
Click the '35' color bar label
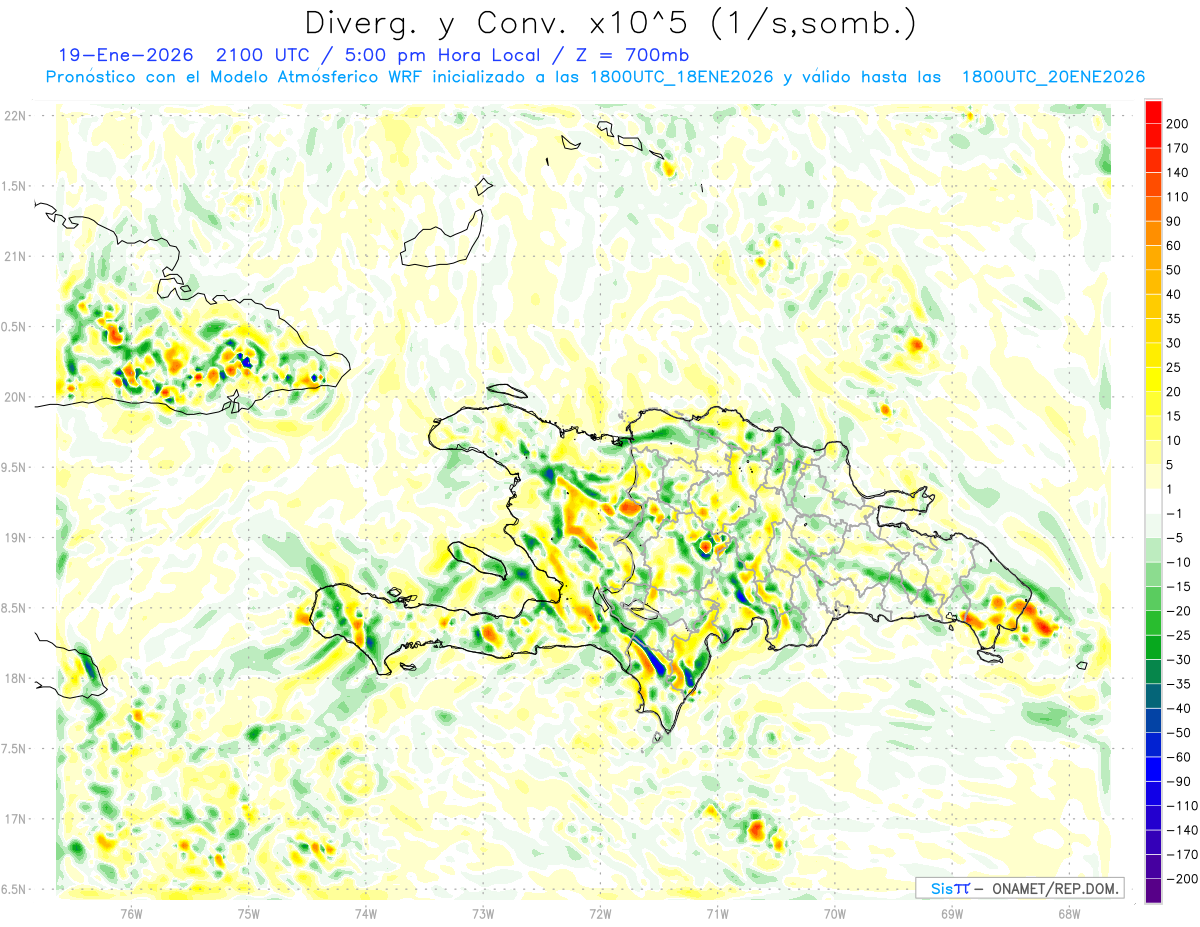[x=1175, y=318]
